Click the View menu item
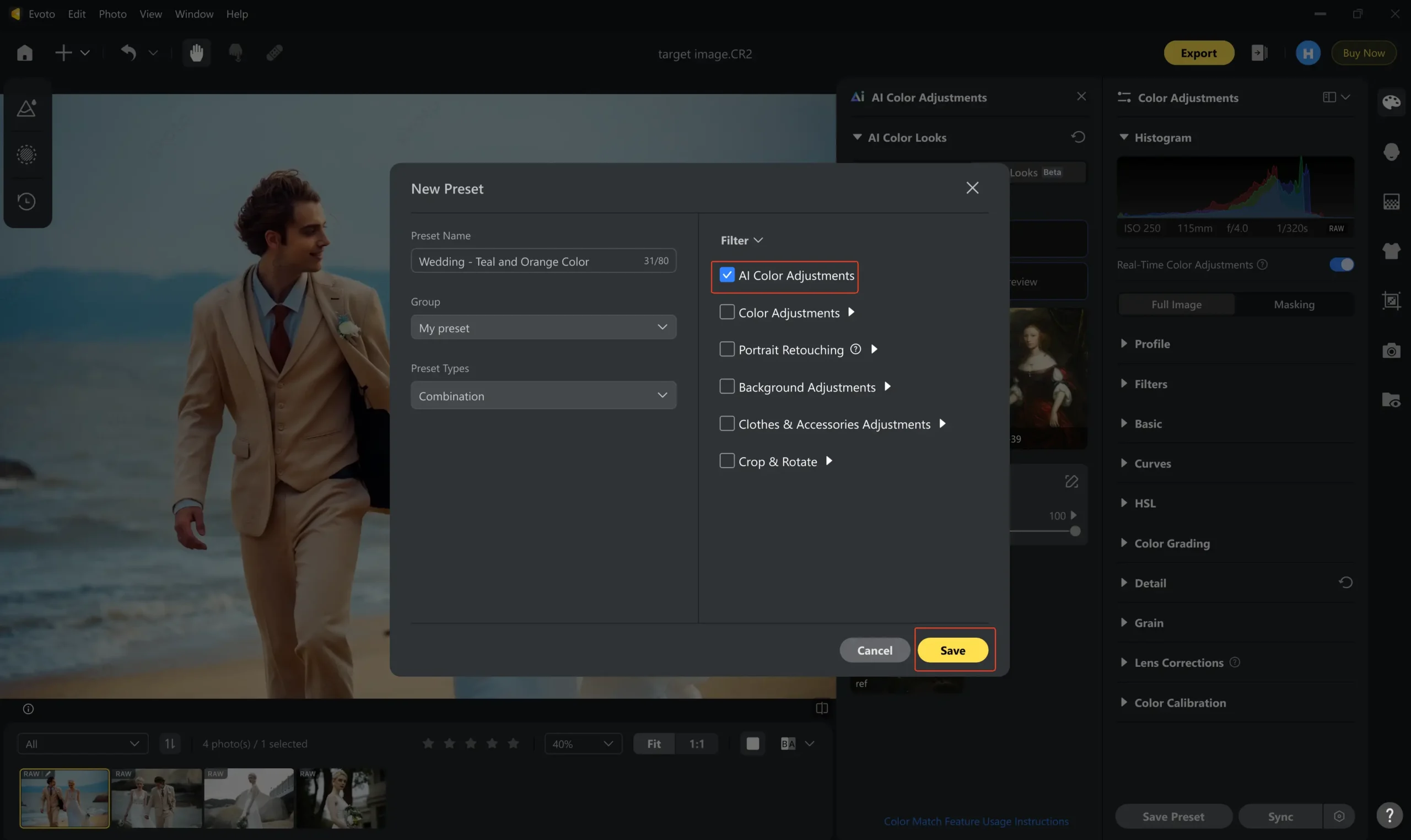The width and height of the screenshot is (1411, 840). click(x=150, y=12)
